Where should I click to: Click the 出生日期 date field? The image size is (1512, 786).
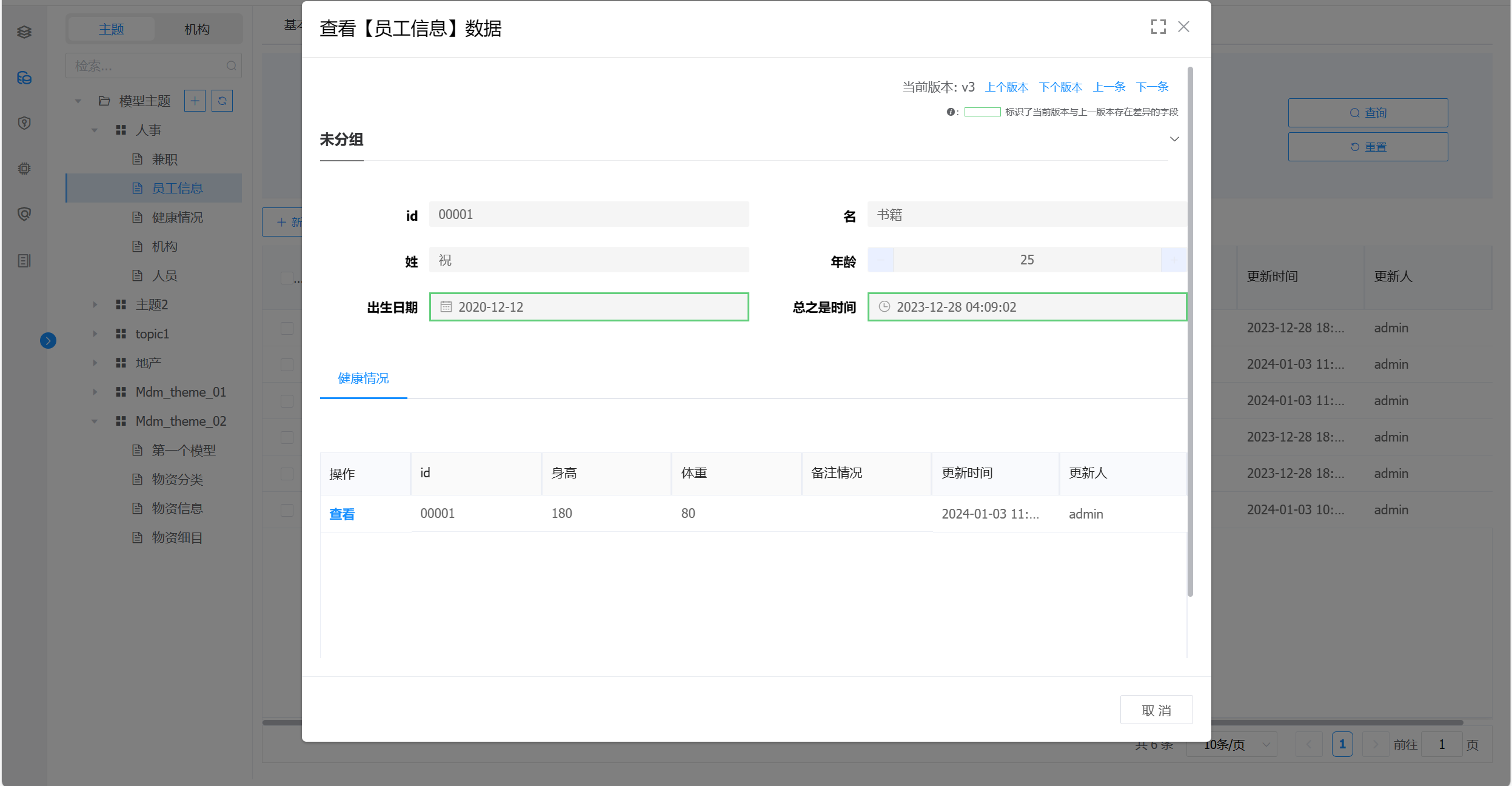[589, 307]
